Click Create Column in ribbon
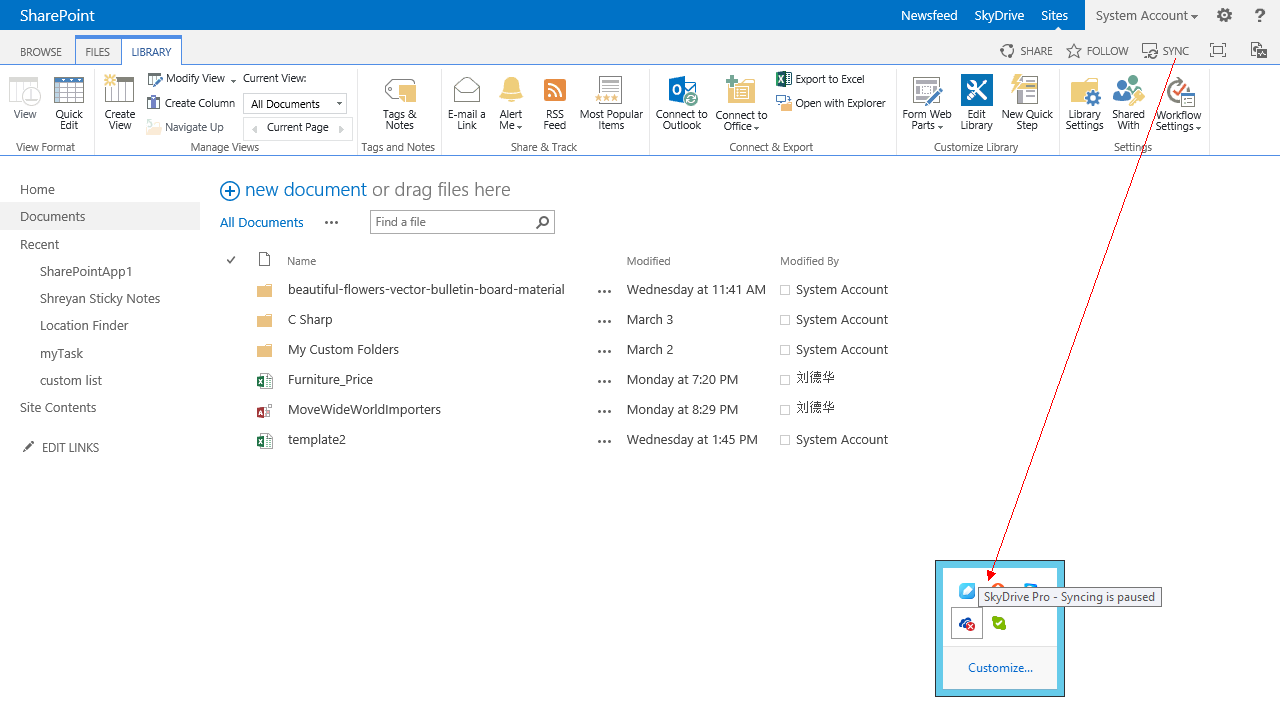 tap(191, 103)
